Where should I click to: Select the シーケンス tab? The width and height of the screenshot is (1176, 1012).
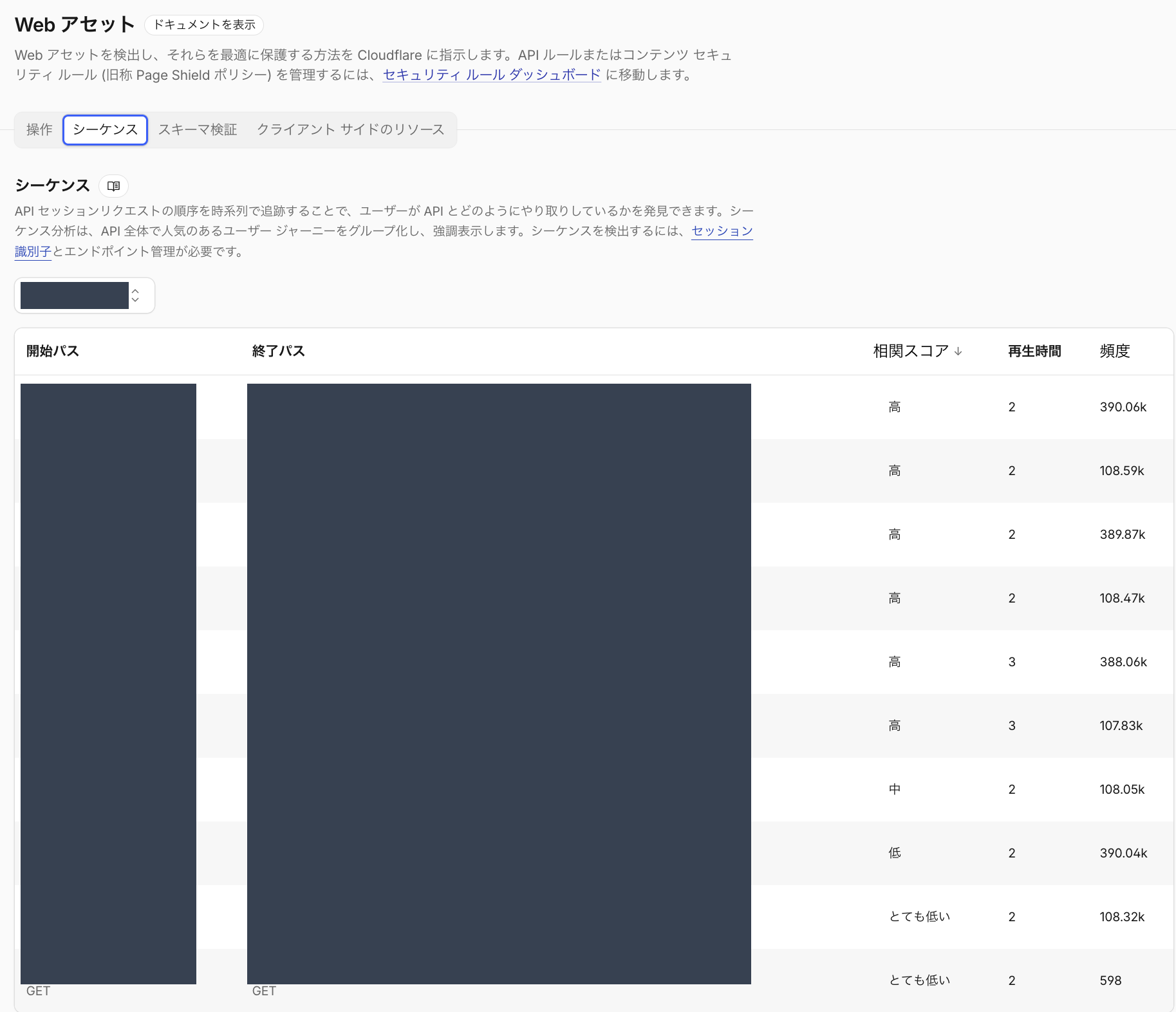pyautogui.click(x=105, y=129)
